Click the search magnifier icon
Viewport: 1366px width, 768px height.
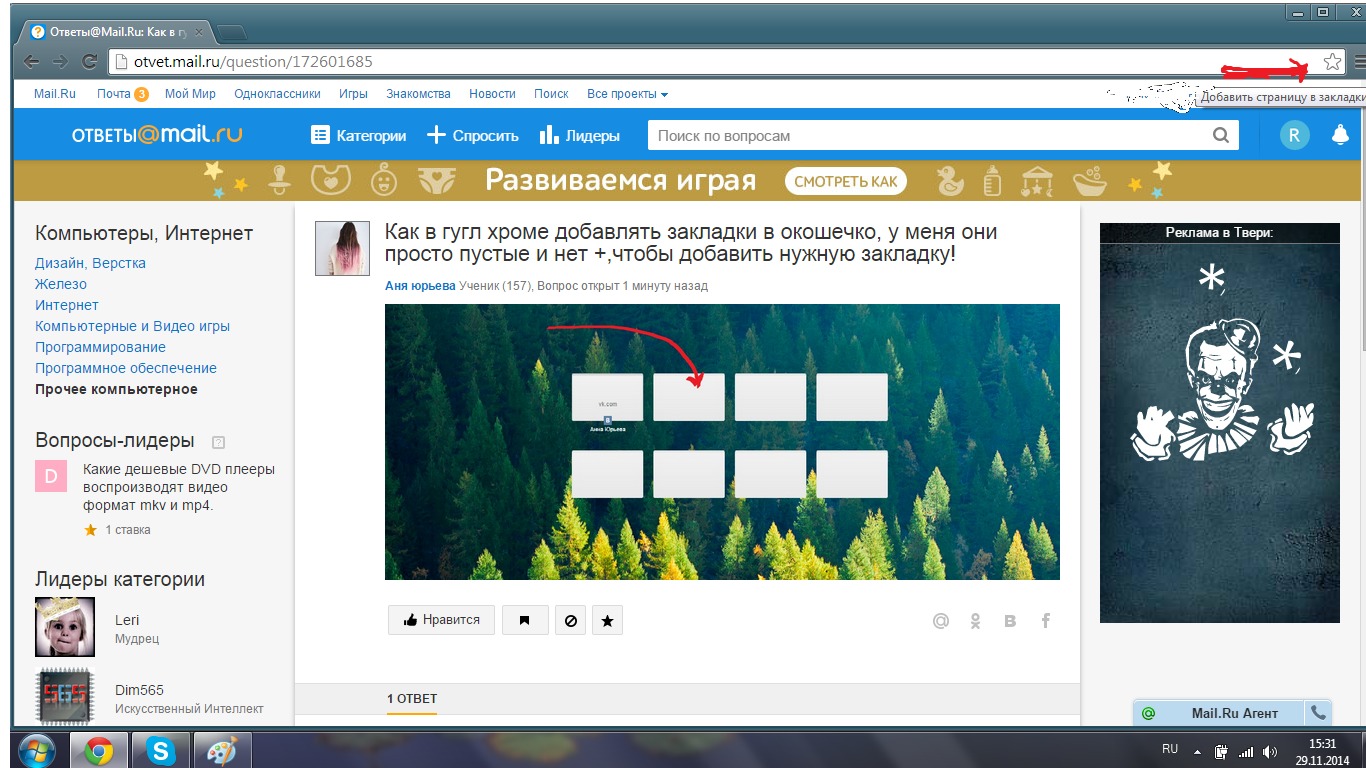(x=1221, y=136)
